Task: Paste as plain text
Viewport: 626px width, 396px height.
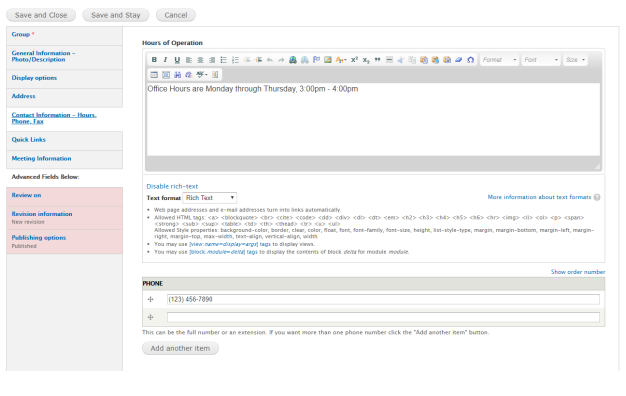Action: click(436, 60)
